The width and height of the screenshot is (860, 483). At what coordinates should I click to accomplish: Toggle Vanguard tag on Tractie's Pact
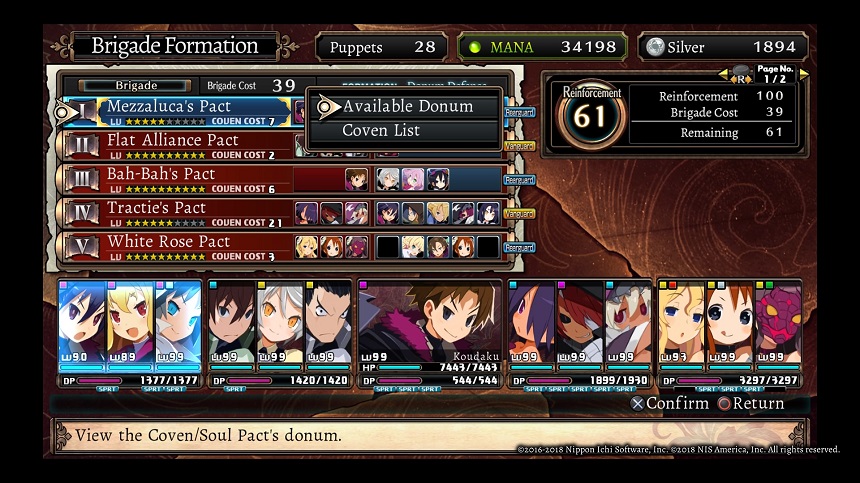coord(519,214)
